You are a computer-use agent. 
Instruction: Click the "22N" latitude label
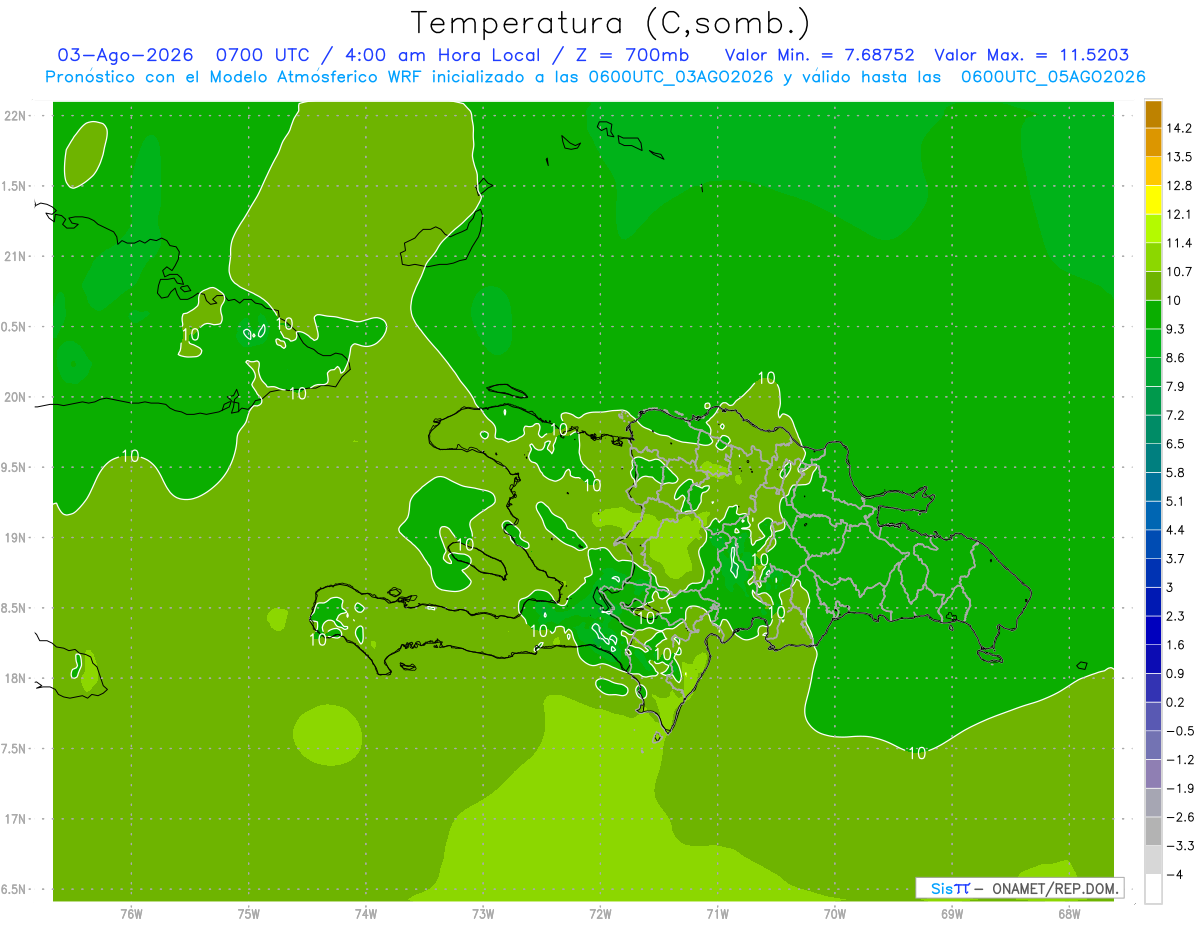coord(17,116)
